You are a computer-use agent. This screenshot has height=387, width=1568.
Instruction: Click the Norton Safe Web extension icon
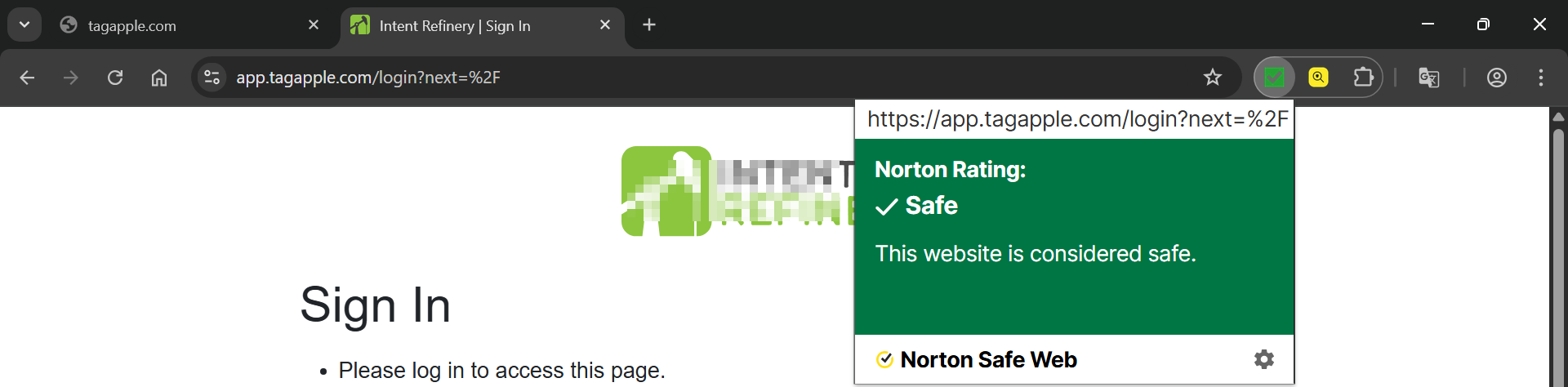point(1274,78)
